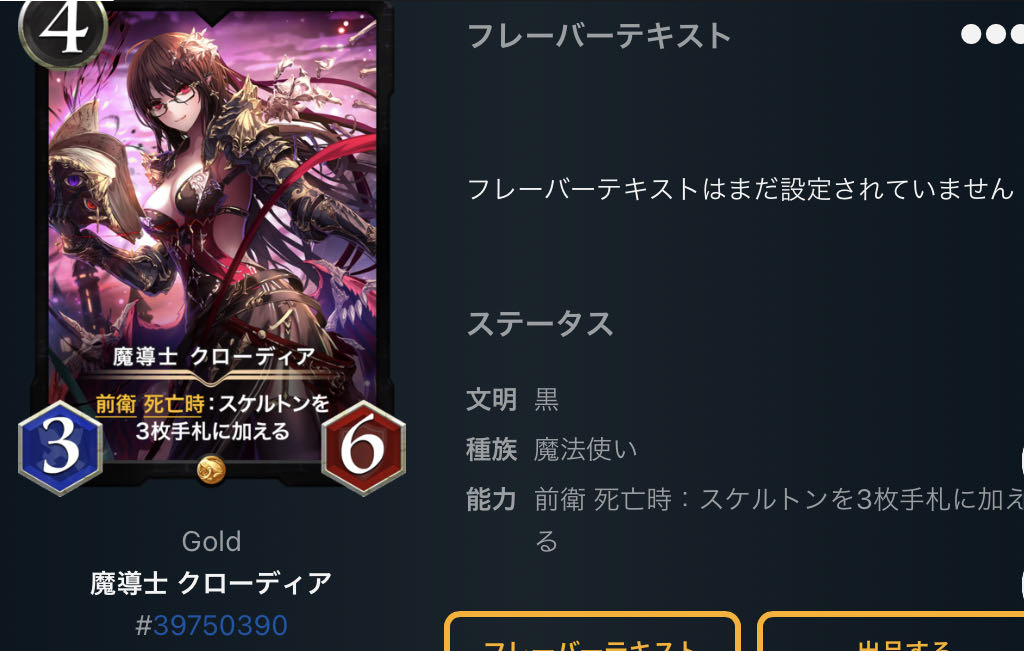This screenshot has width=1024, height=651.
Task: Click the cost 4 orb on card
Action: 63,29
